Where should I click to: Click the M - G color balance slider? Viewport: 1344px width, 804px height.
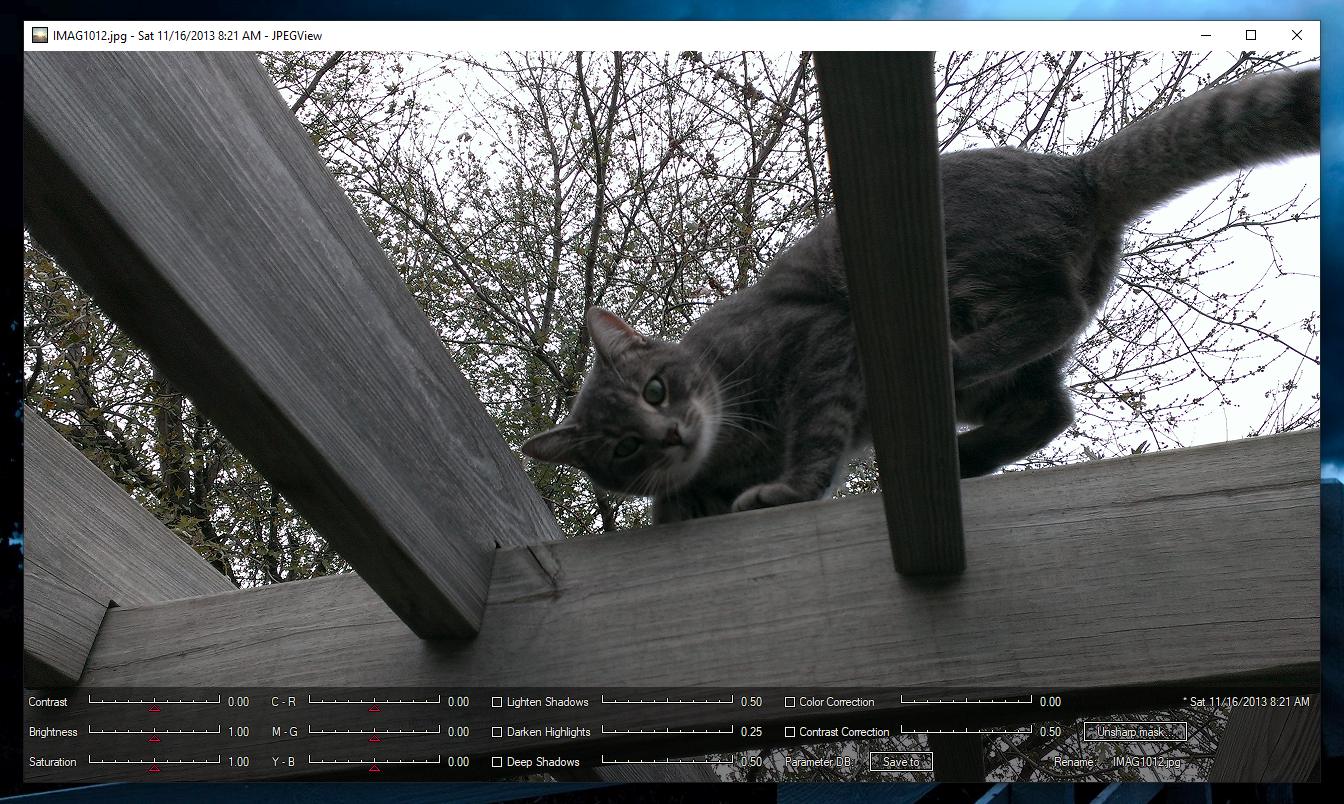point(374,732)
